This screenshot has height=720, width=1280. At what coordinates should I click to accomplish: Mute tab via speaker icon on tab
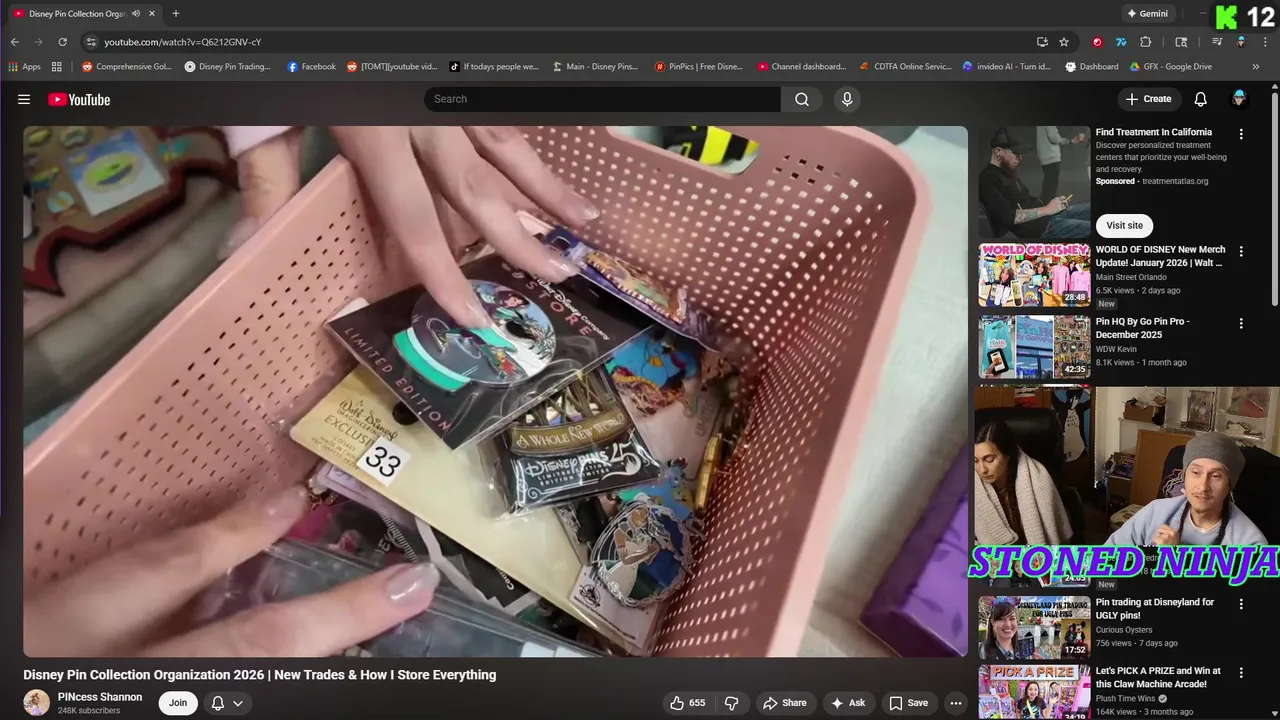(x=135, y=14)
